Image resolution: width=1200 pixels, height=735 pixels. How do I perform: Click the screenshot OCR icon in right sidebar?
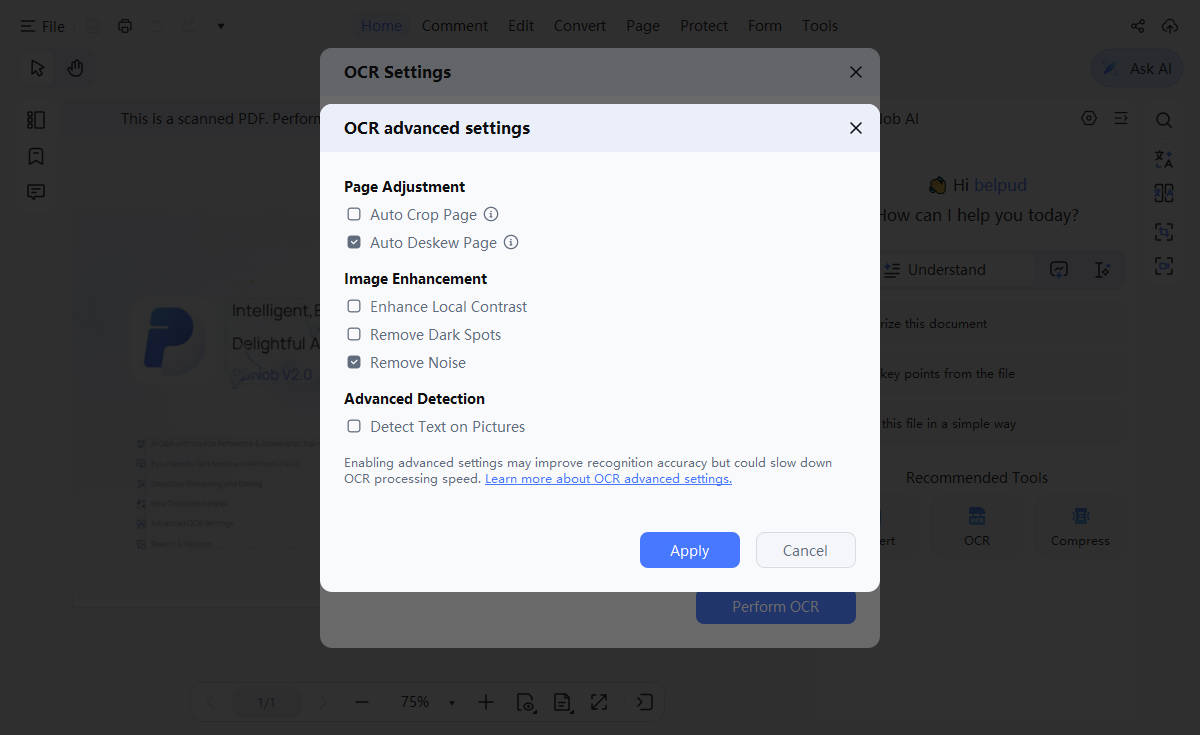pyautogui.click(x=1164, y=266)
